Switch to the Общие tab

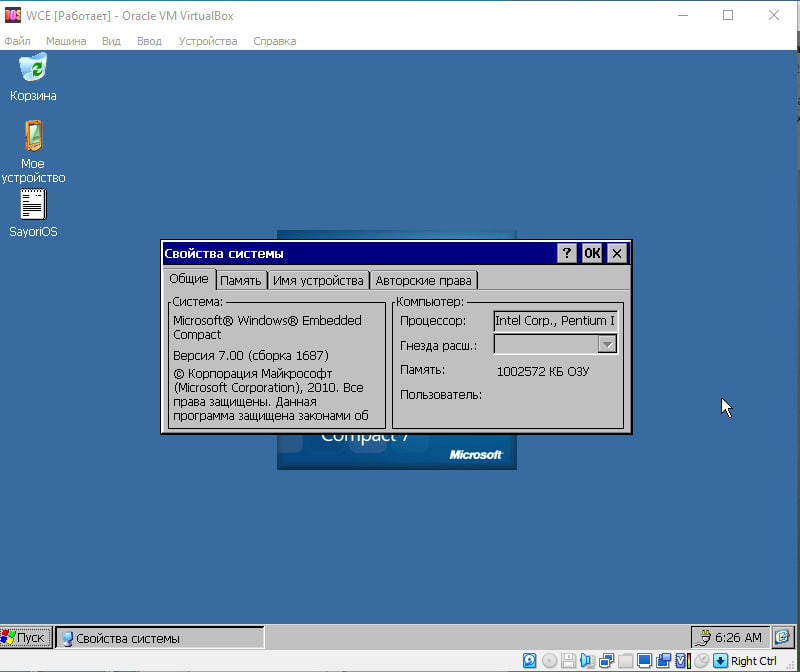[189, 279]
